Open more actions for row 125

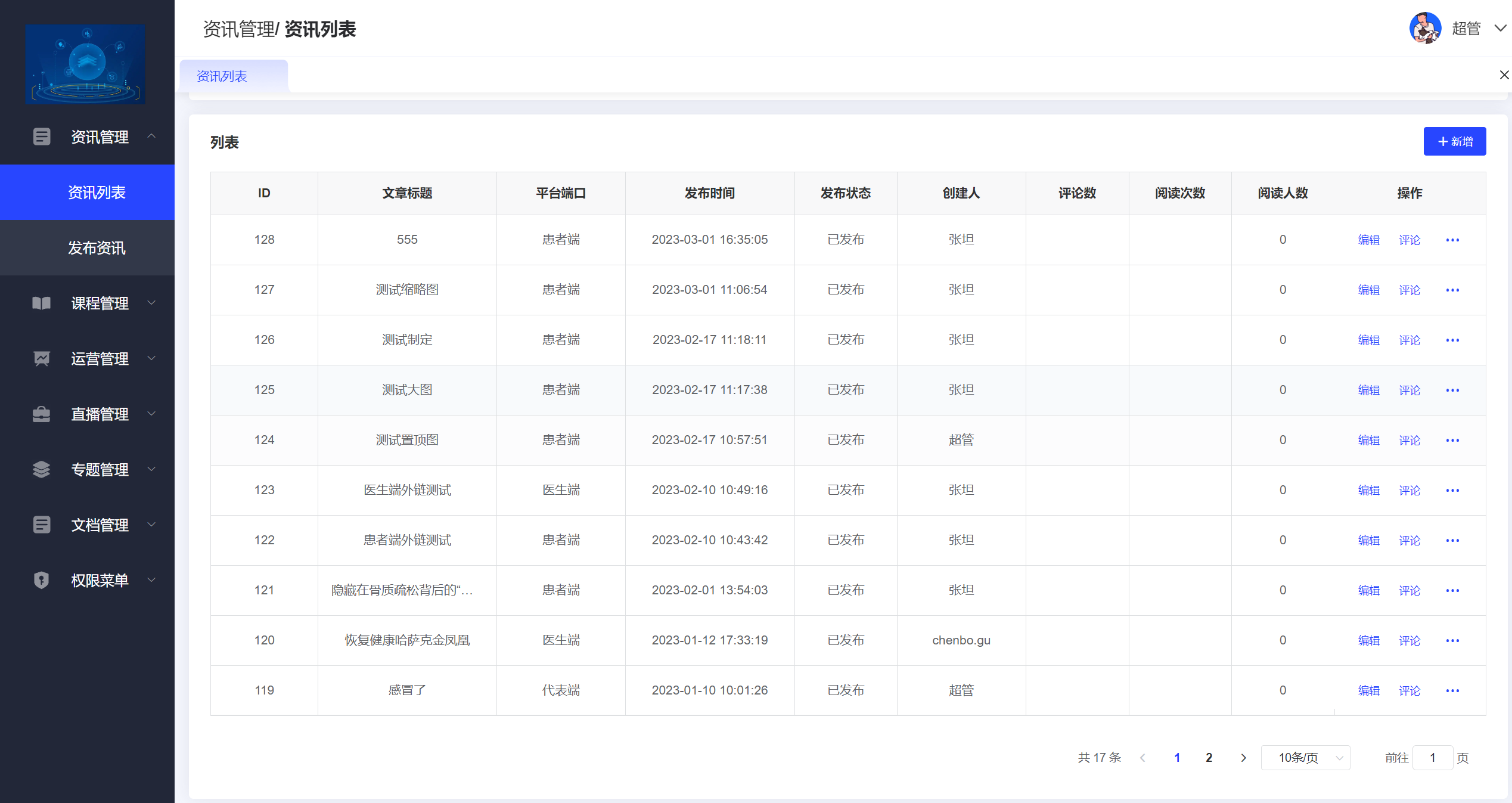tap(1452, 390)
